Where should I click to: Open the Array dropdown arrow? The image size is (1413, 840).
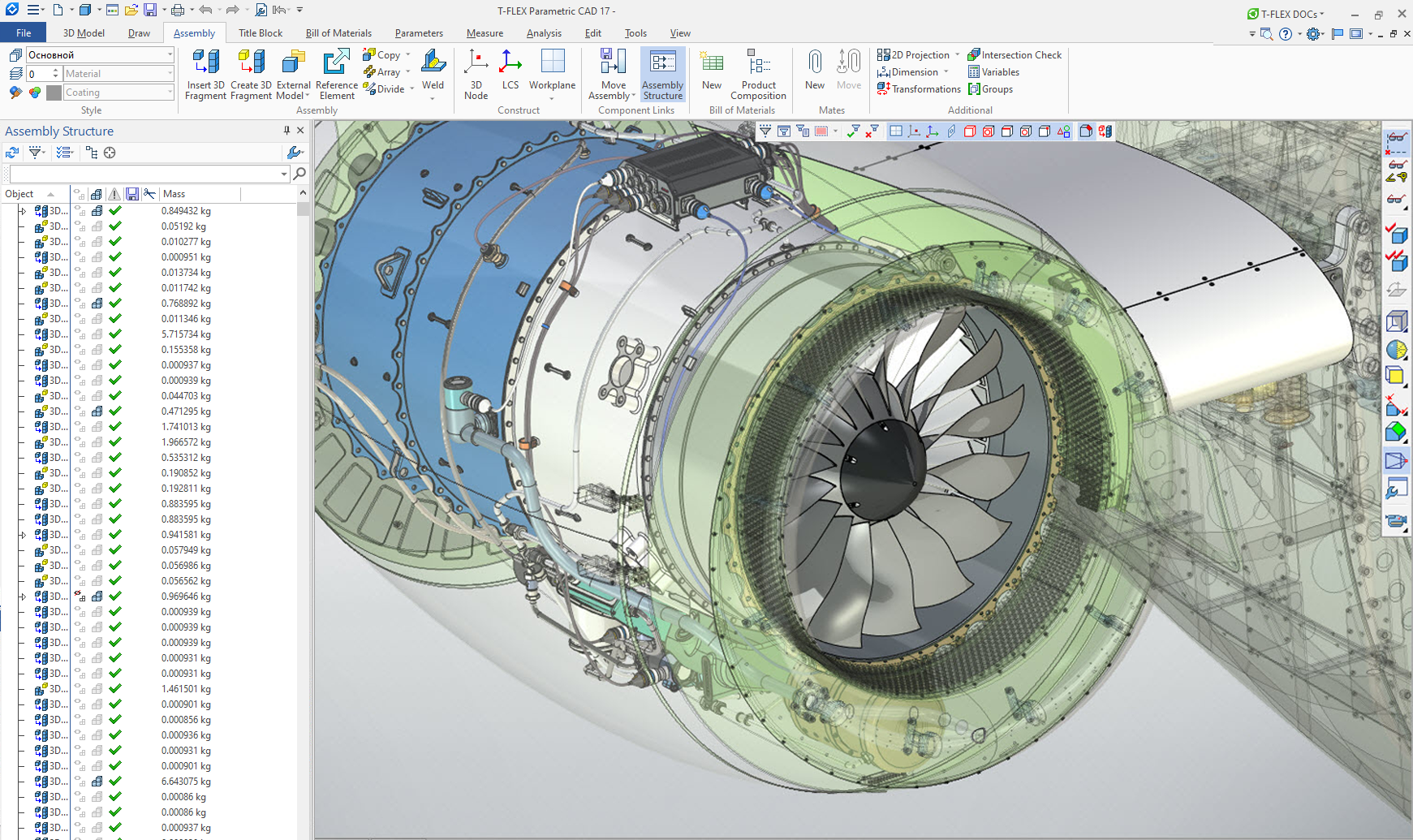coord(408,72)
